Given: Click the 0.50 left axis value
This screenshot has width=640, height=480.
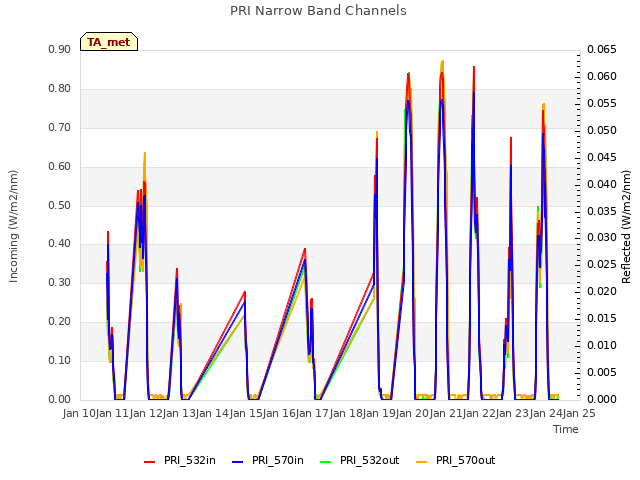Looking at the screenshot, I should pos(60,205).
